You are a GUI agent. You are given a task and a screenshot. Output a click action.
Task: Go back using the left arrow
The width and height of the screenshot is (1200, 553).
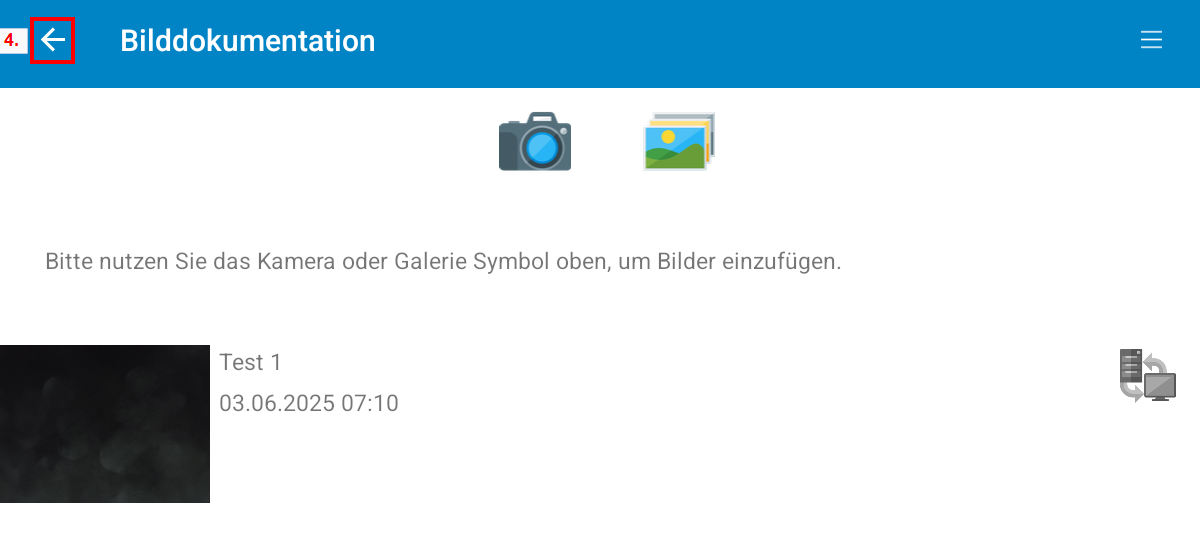[53, 41]
